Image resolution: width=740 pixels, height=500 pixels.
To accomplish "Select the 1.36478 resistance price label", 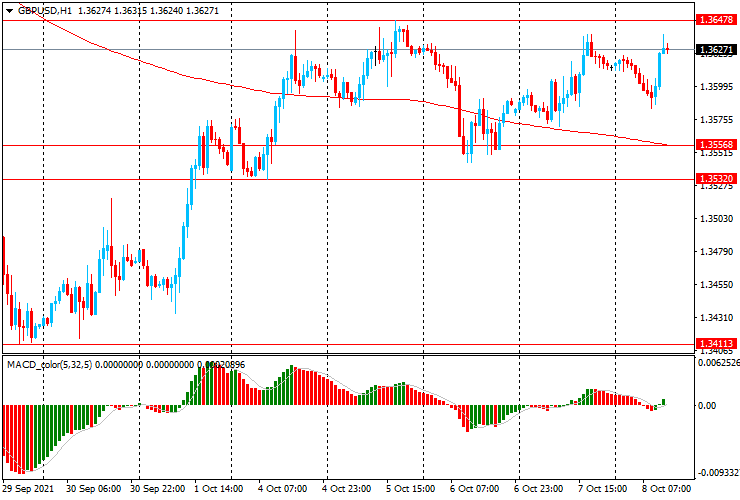I will pyautogui.click(x=716, y=20).
